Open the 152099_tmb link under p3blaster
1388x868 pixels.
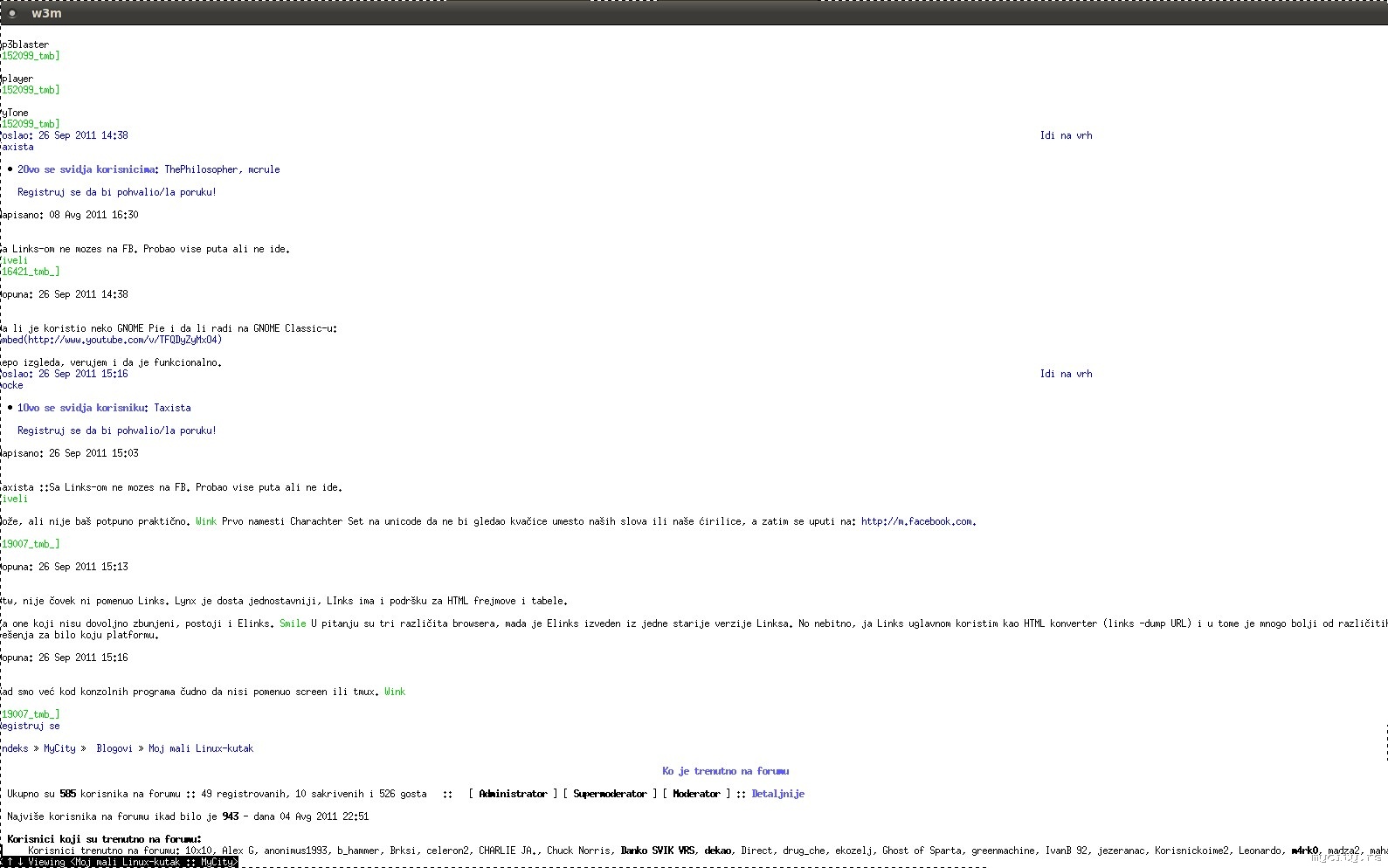31,56
